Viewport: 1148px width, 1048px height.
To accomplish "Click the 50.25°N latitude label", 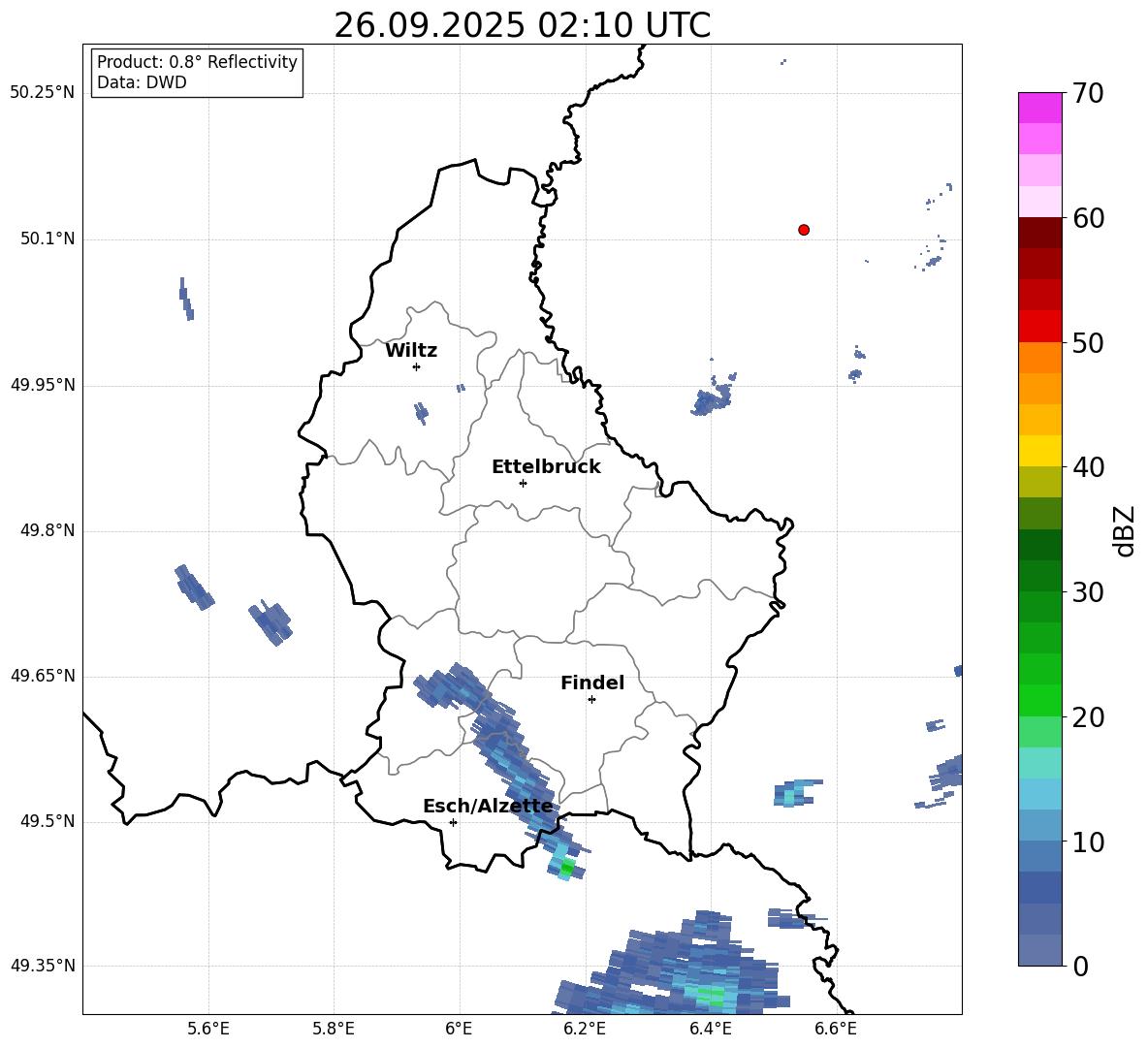I will 42,93.
